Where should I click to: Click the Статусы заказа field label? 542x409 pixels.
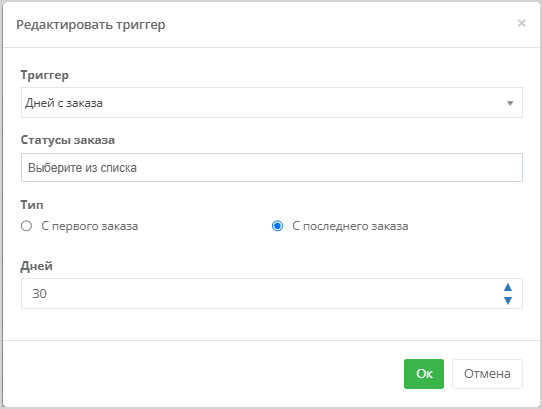(68, 140)
